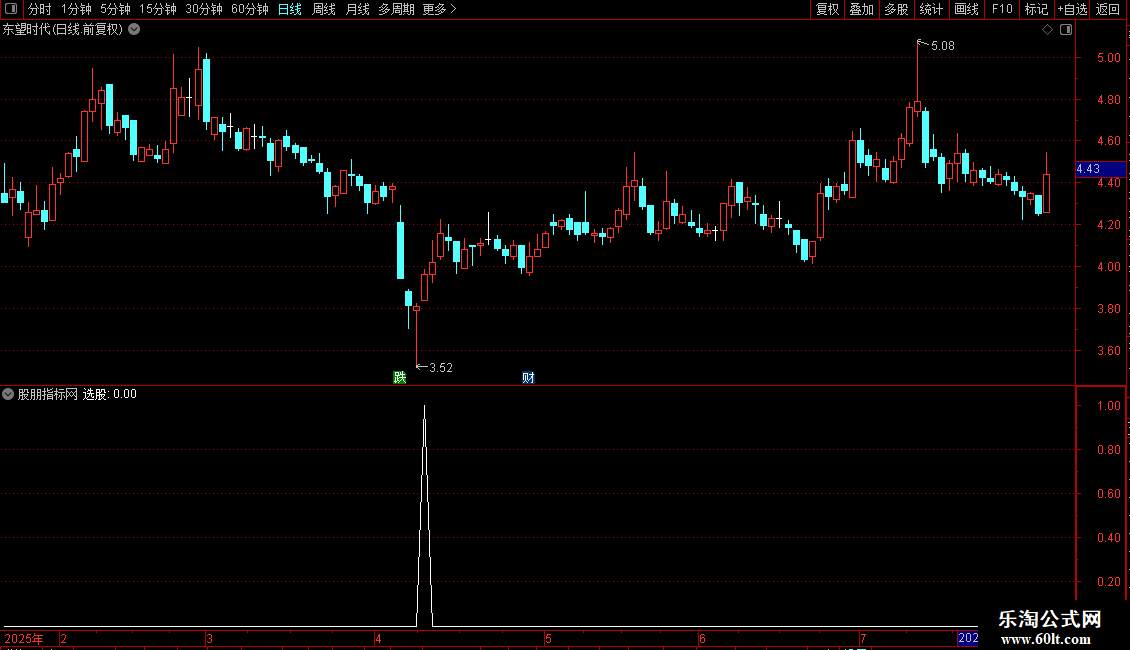Viewport: 1130px width, 650px height.
Task: Click the 5.08 high price label
Action: click(943, 45)
